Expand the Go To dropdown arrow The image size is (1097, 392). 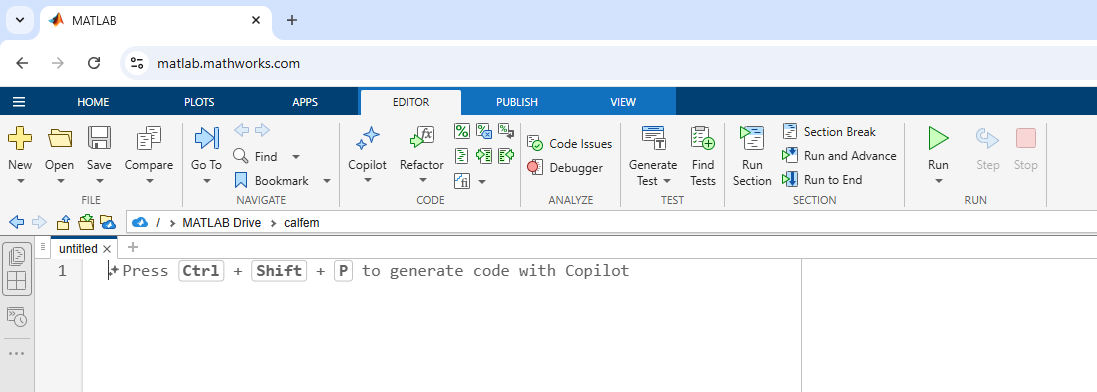point(206,181)
